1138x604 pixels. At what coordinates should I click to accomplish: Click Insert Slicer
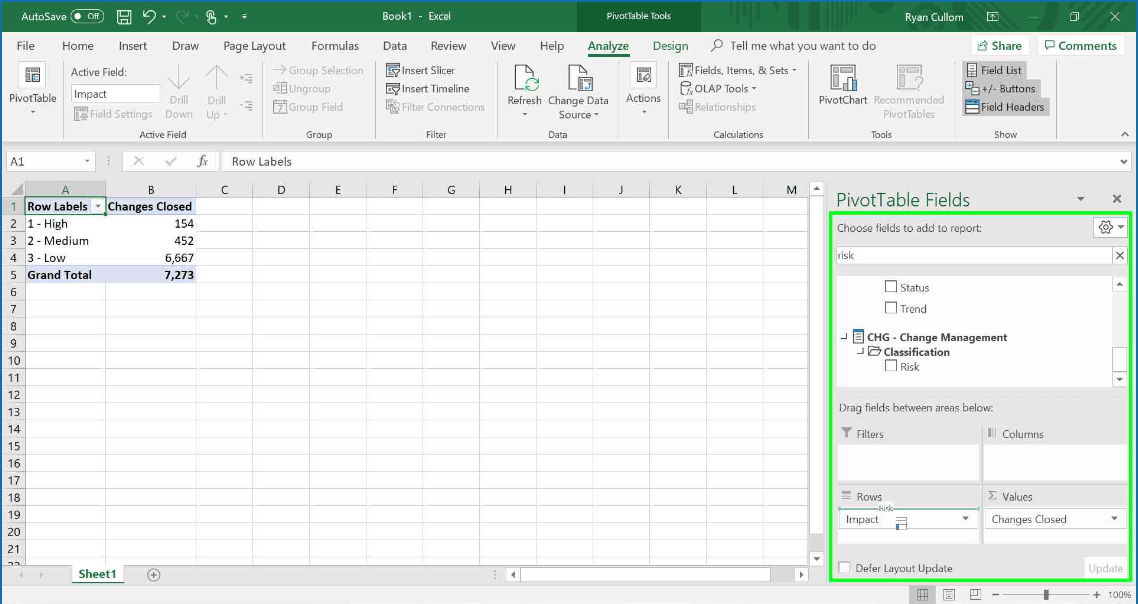pos(421,70)
